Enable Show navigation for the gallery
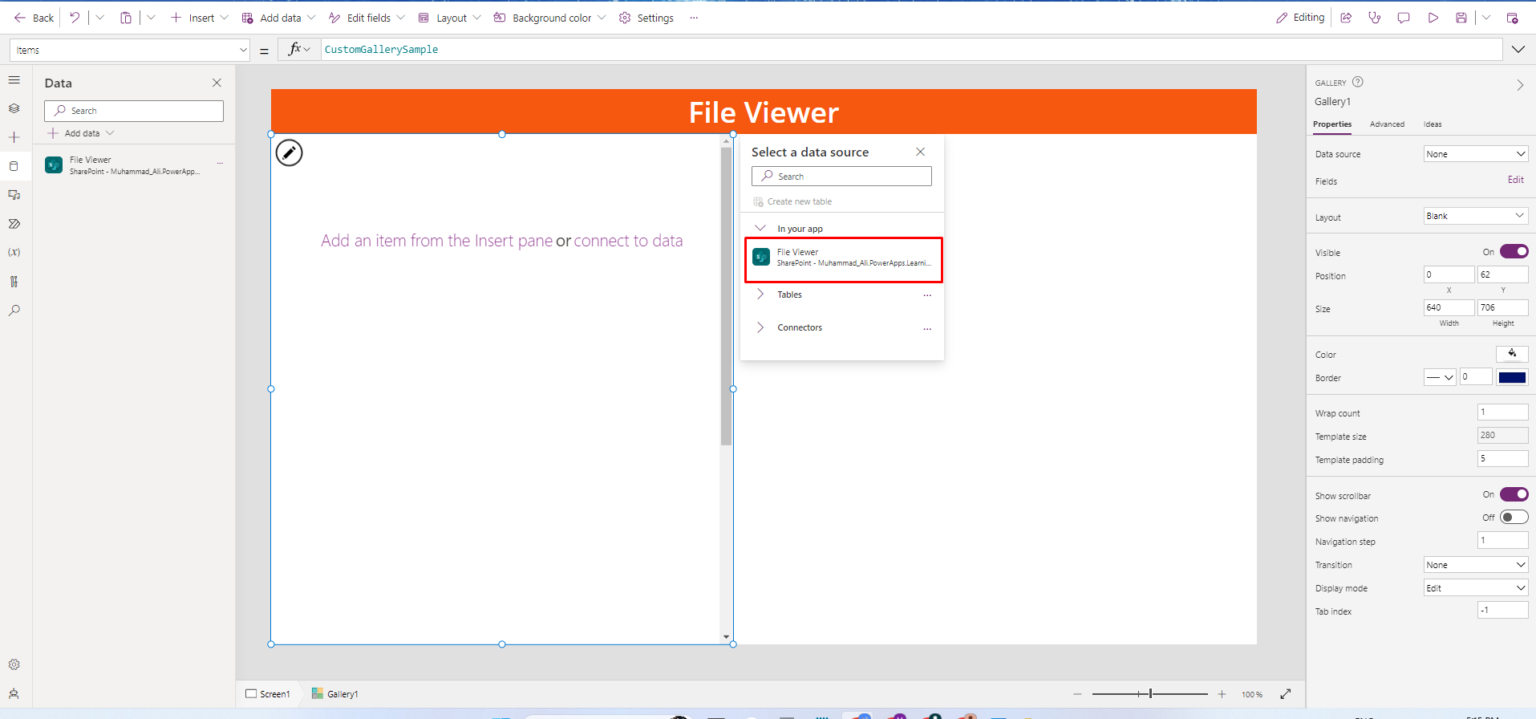Screen dimensions: 1536x719 pos(1513,517)
